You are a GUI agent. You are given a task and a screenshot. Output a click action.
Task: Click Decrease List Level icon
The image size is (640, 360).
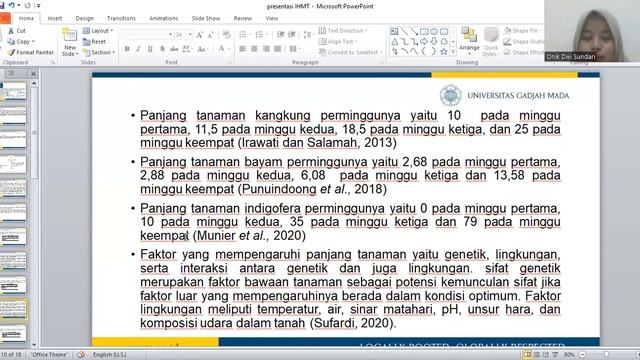pos(280,35)
